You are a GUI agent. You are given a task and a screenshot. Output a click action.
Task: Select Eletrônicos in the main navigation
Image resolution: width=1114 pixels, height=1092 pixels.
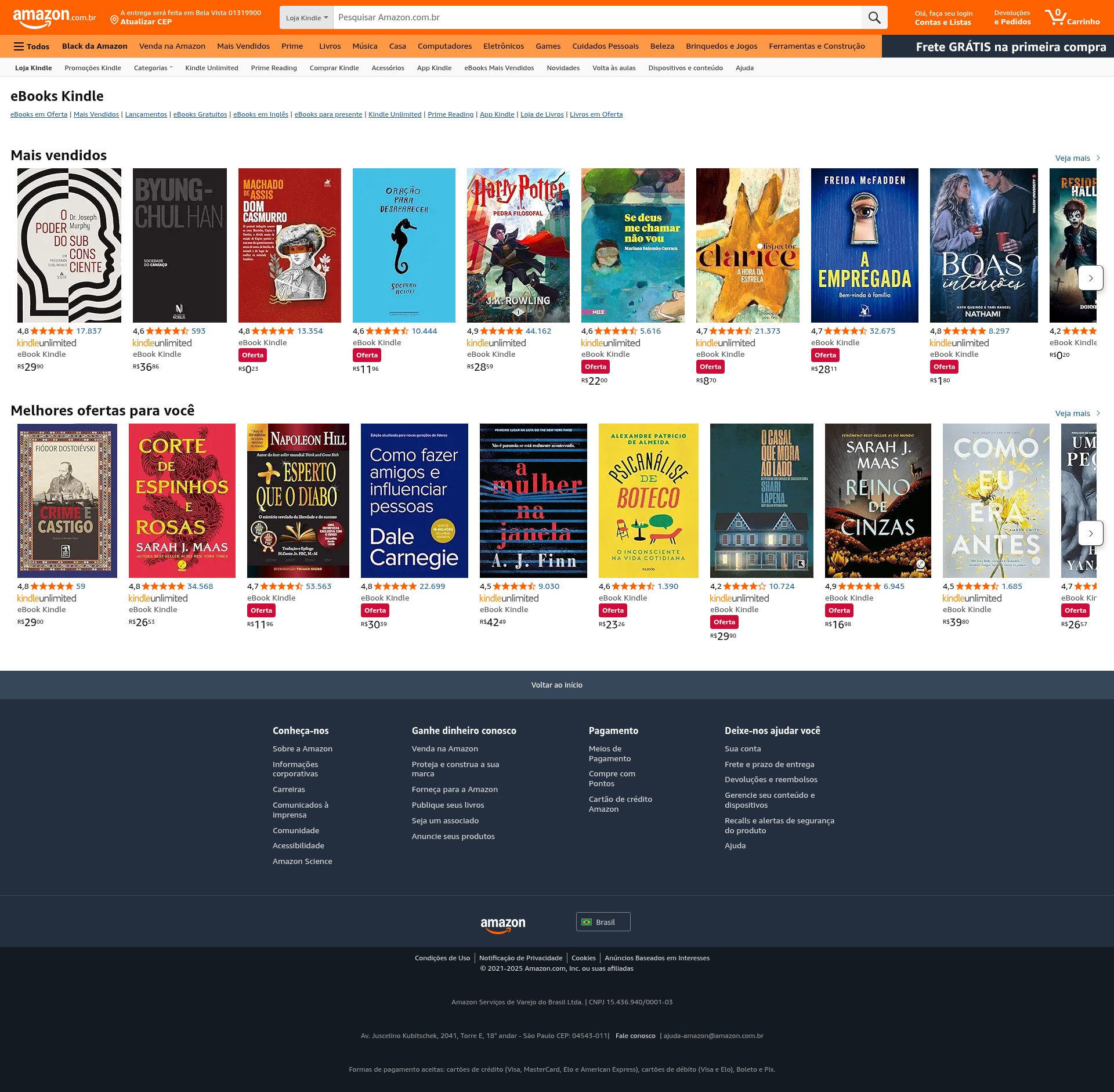504,46
